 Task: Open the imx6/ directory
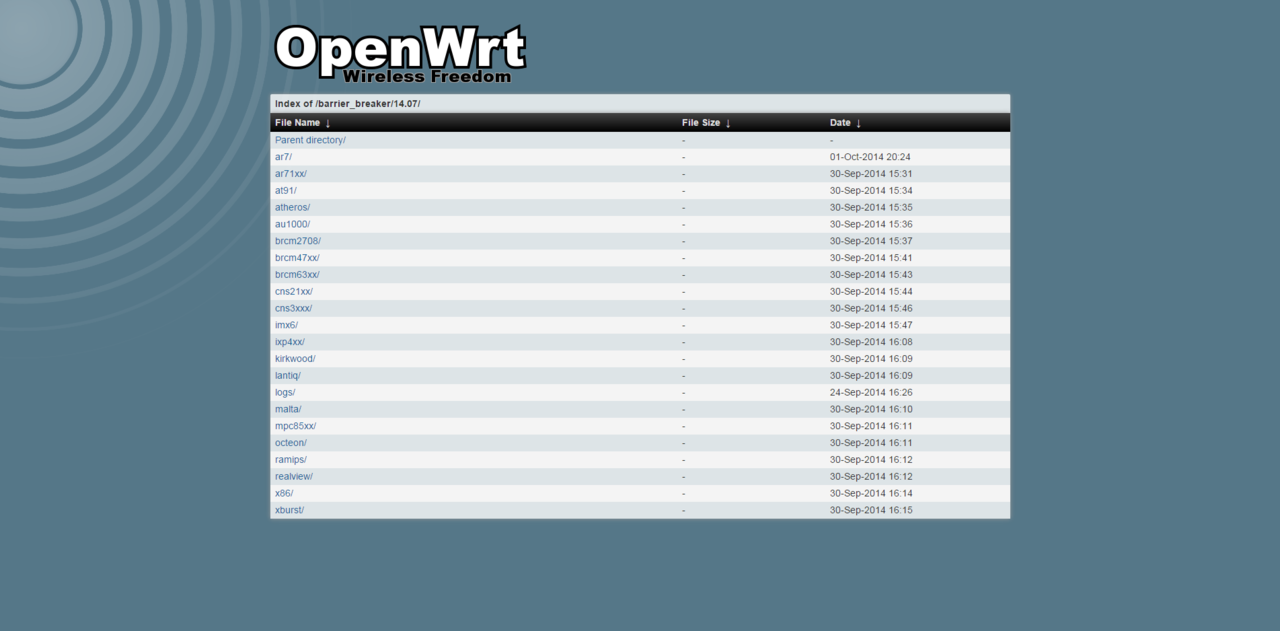(286, 325)
